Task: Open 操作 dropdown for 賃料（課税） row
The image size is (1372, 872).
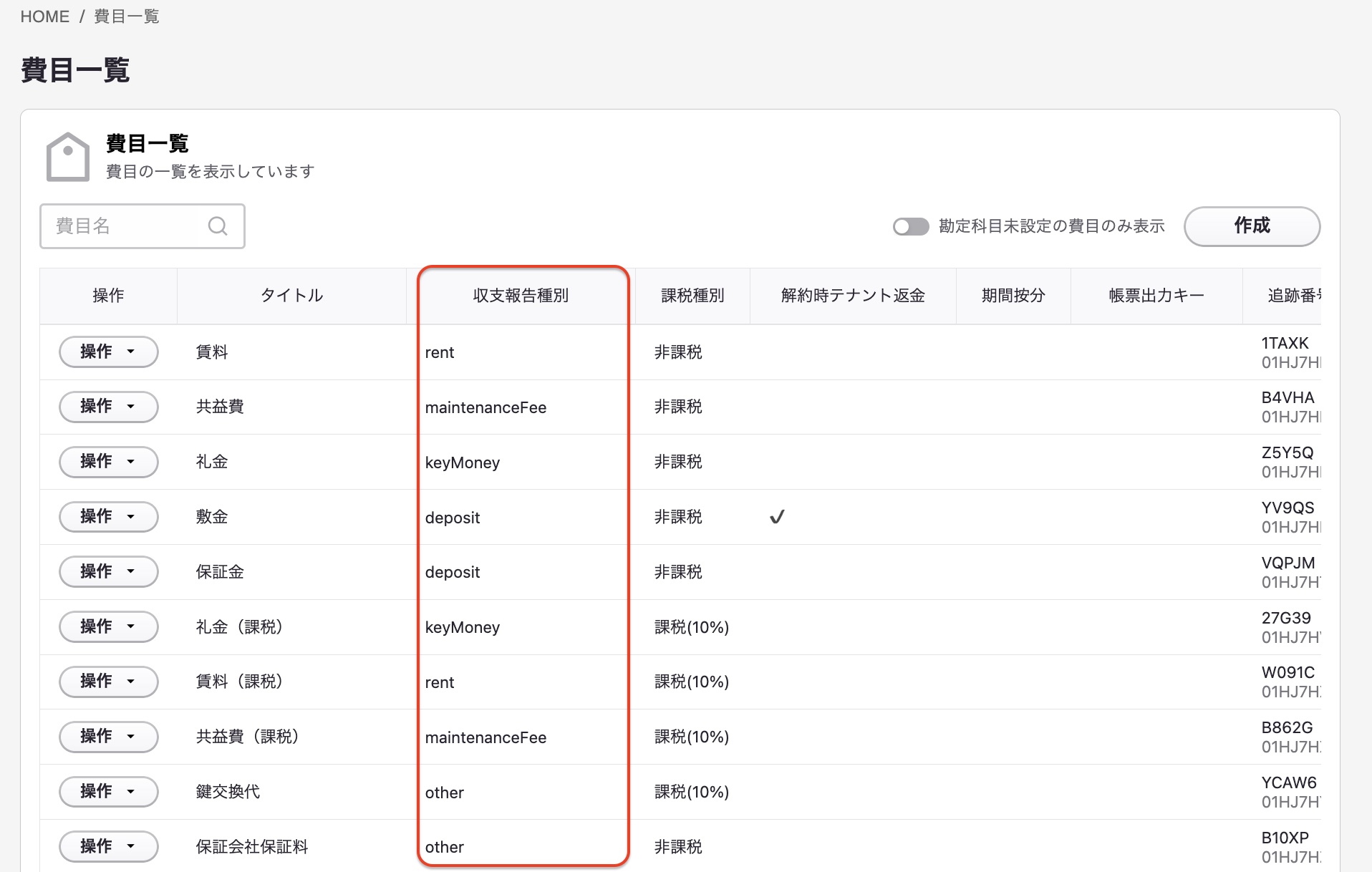Action: click(108, 682)
